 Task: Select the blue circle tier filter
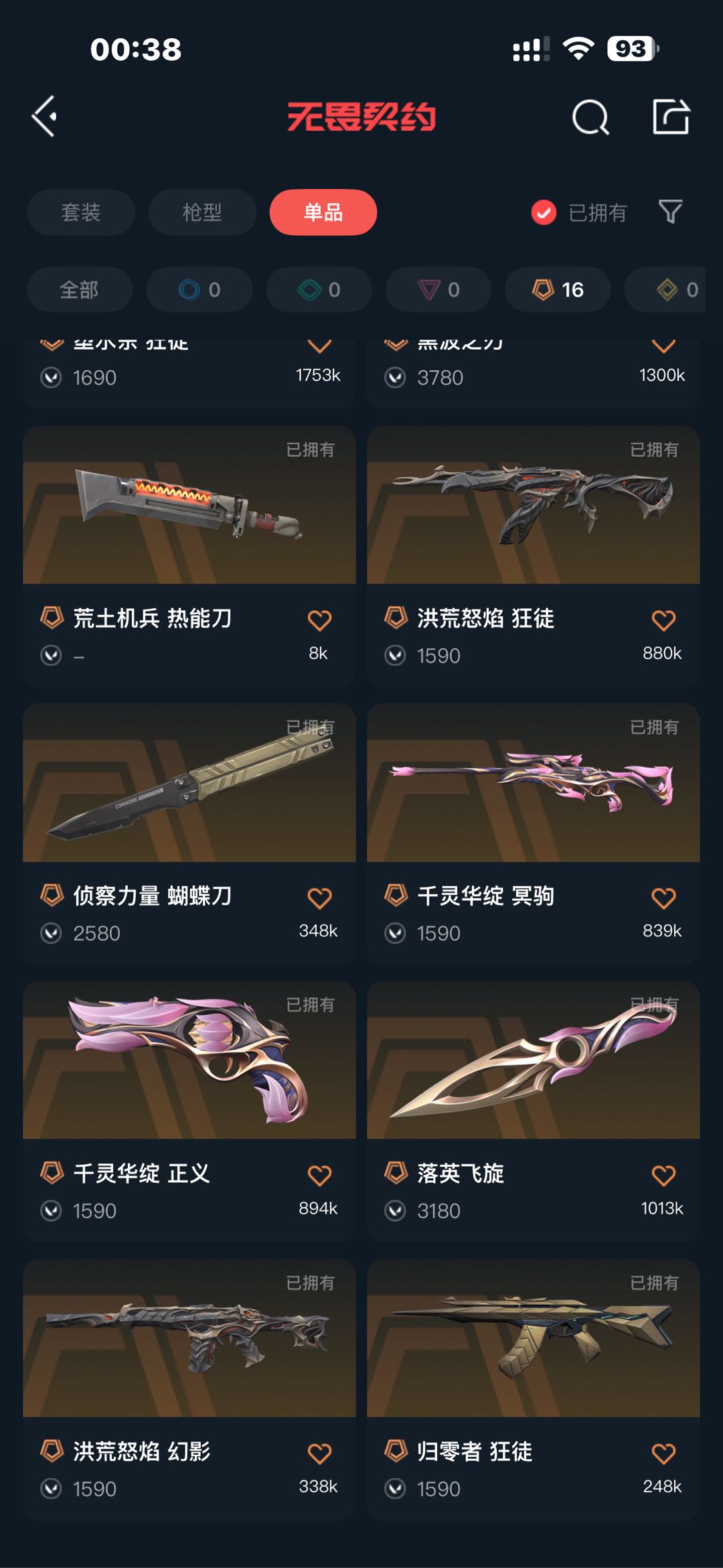point(199,289)
